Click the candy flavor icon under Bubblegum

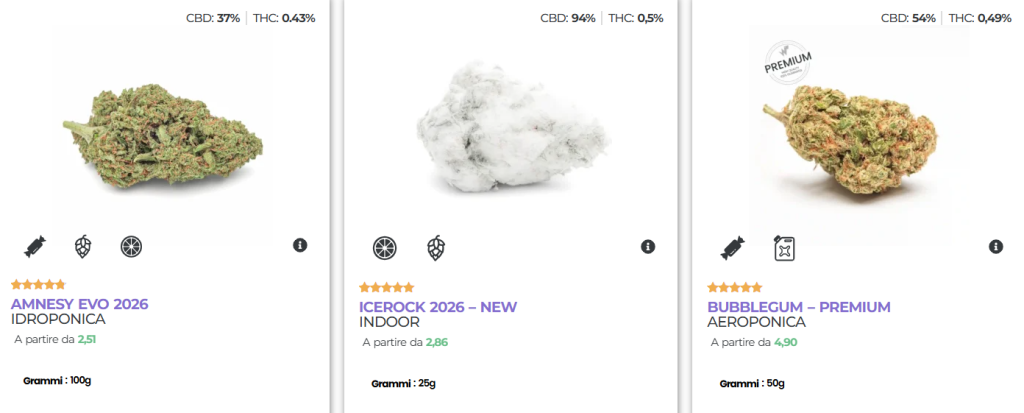pyautogui.click(x=732, y=247)
